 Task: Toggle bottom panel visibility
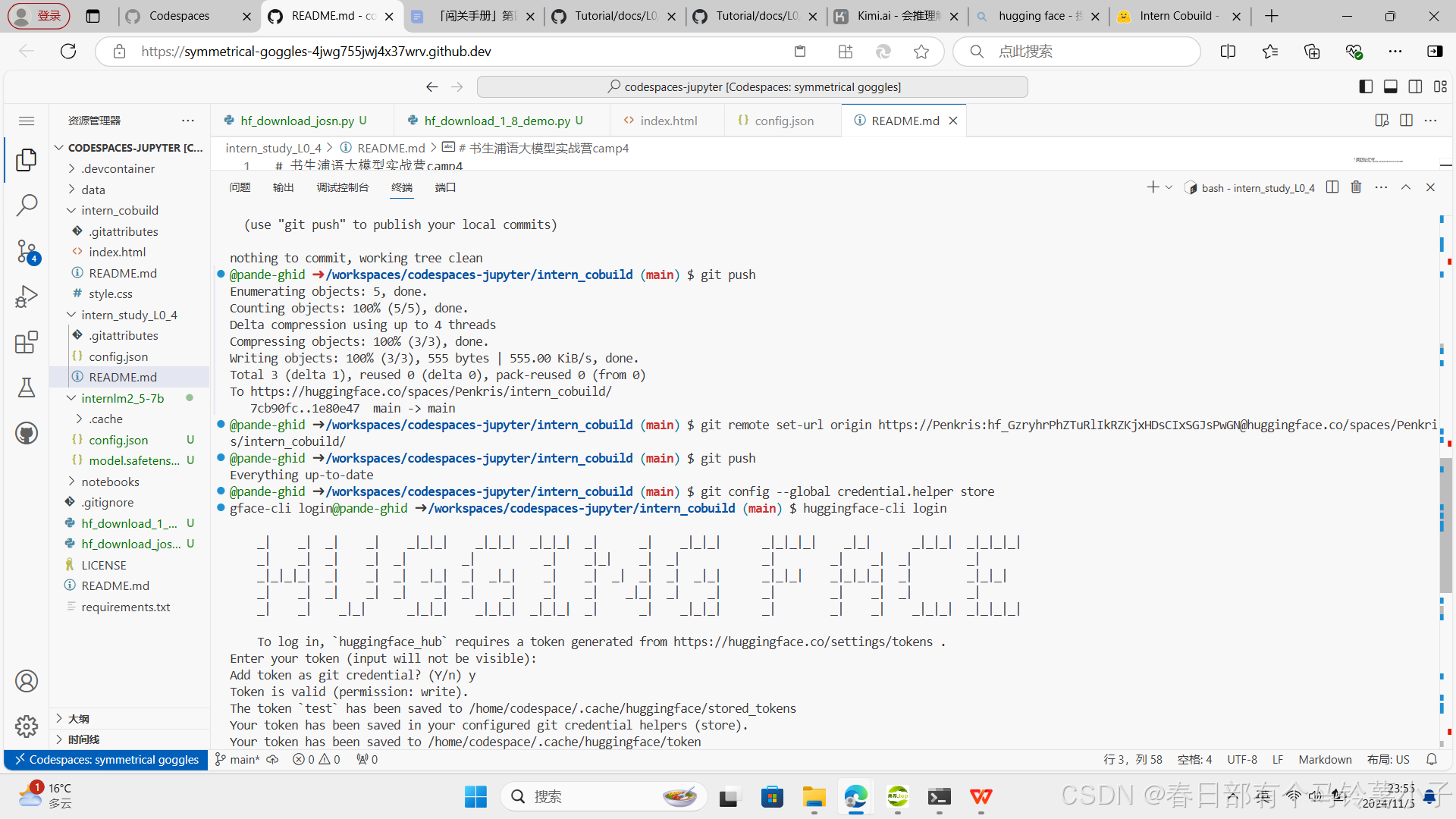coord(1391,87)
